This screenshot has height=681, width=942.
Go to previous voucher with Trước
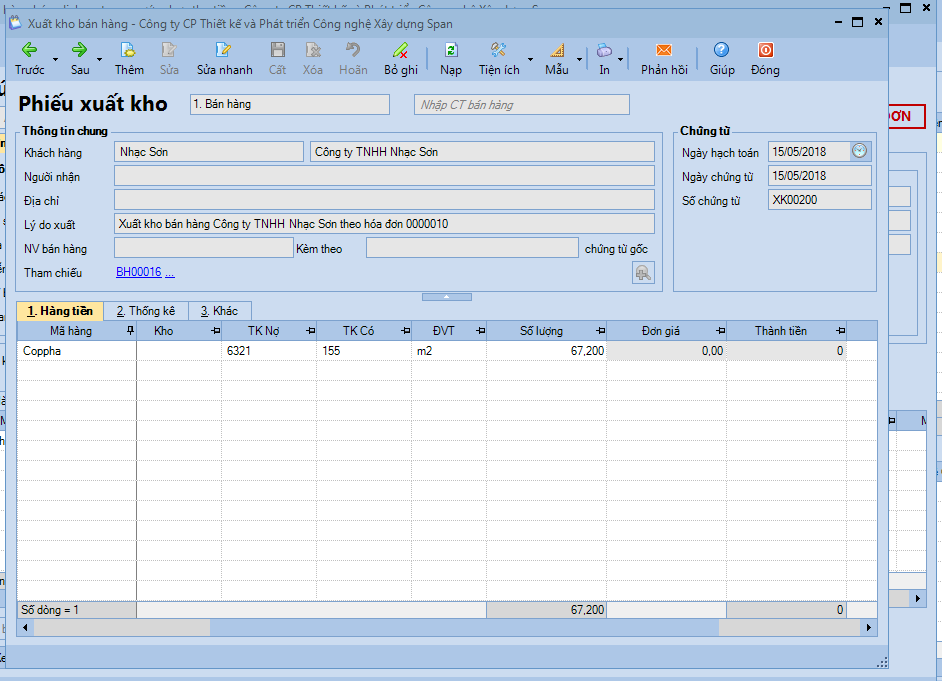point(29,58)
